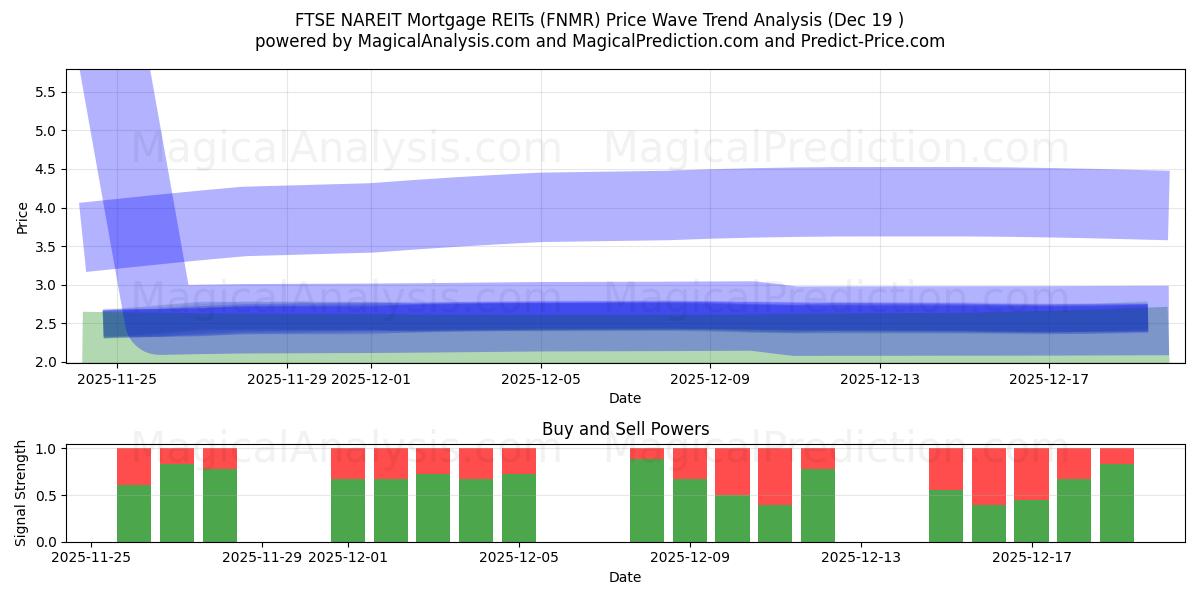
Task: Click the dark blue central trend line
Action: 700,313
